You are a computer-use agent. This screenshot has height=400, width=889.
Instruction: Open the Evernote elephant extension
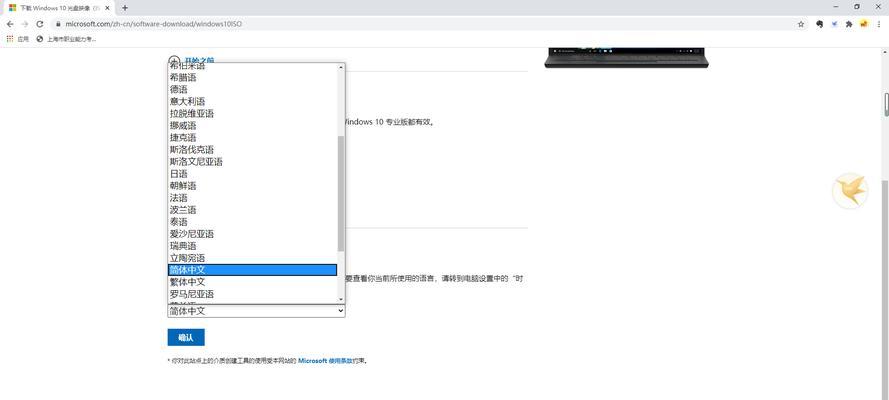pyautogui.click(x=819, y=24)
